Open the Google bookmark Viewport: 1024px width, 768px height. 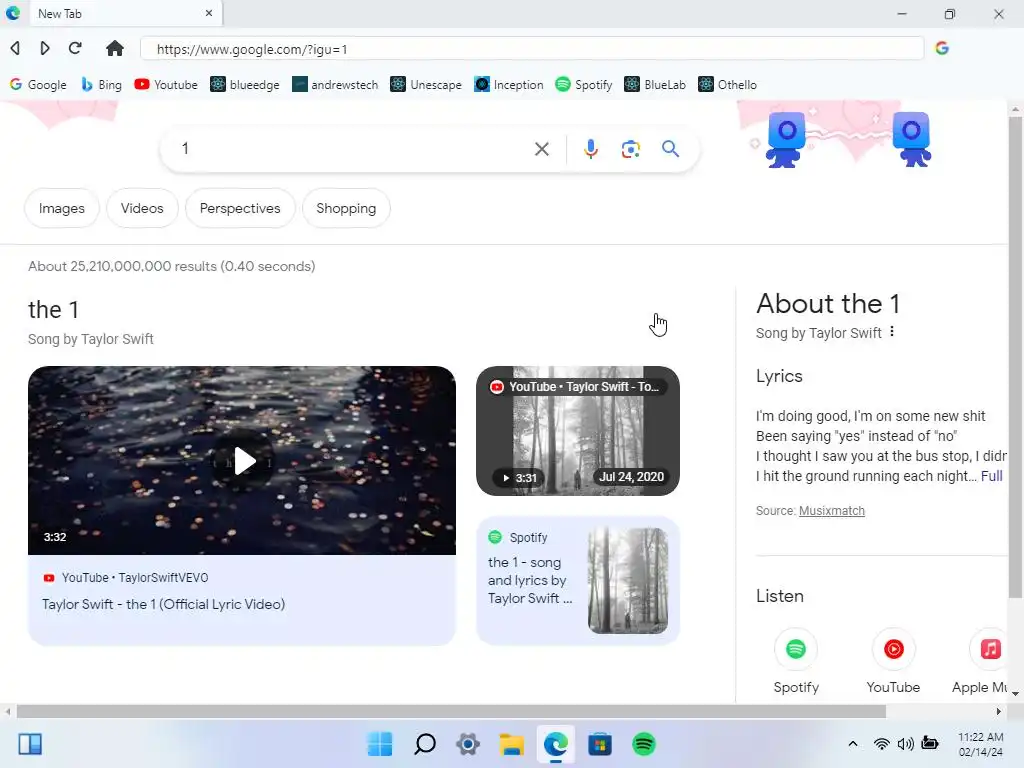click(39, 85)
